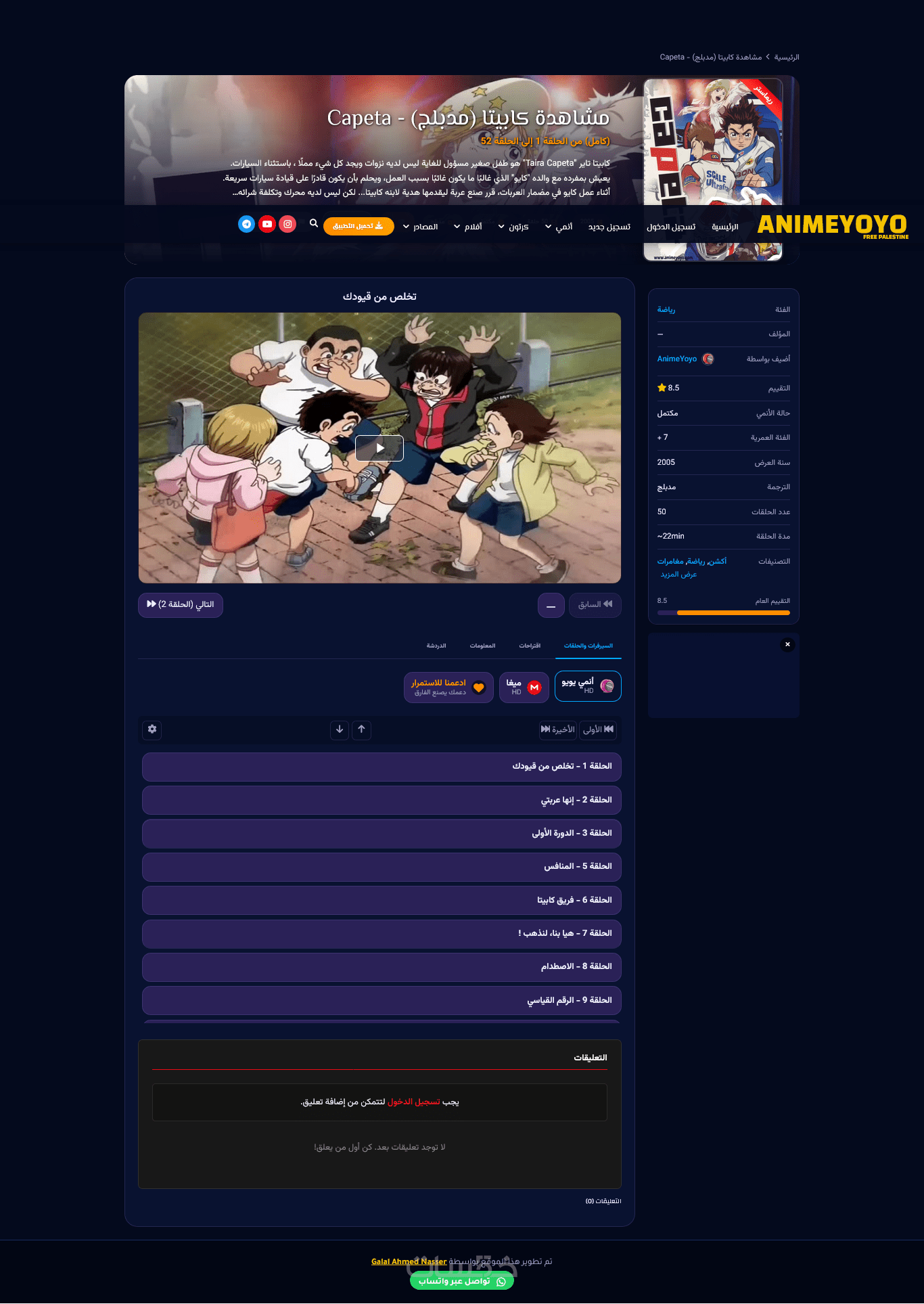The height and width of the screenshot is (1304, 924).
Task: Switch to the المعلومات tab
Action: (482, 646)
